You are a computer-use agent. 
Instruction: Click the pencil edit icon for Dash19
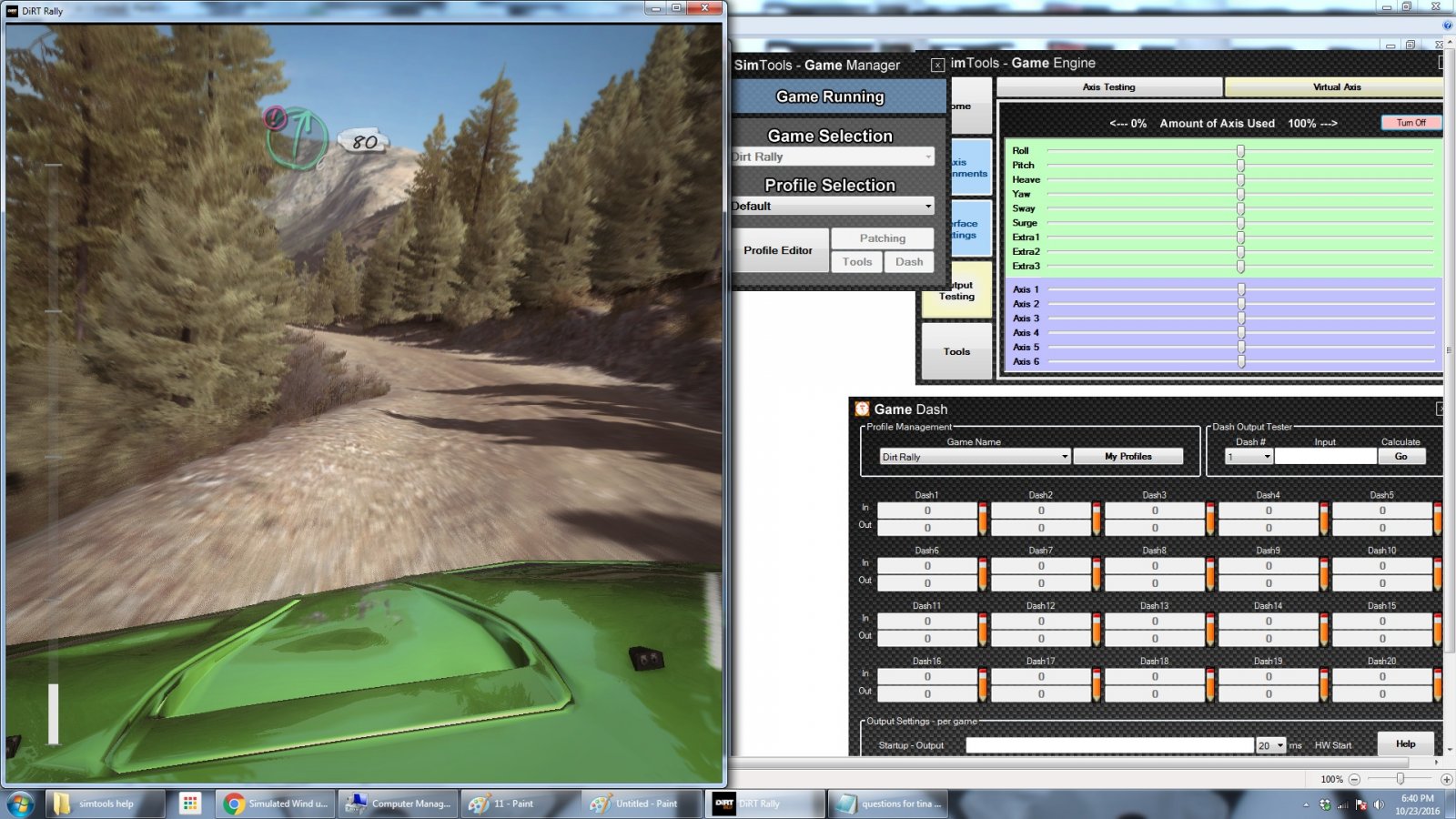coord(1324,685)
